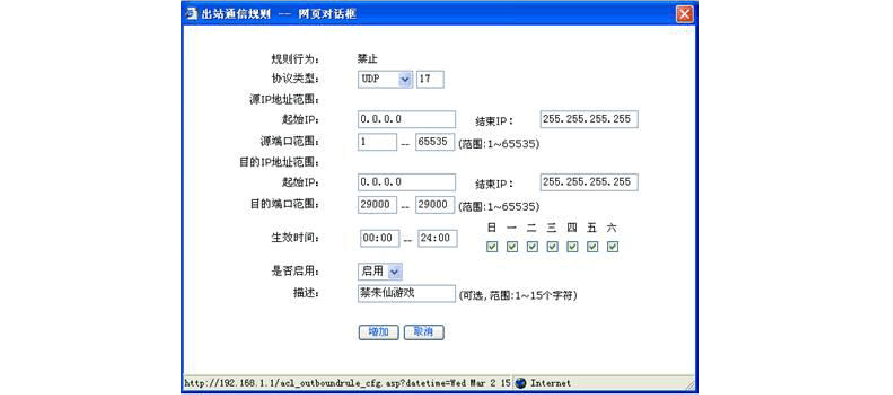Click the protocol number field showing 17
The height and width of the screenshot is (395, 893).
[x=430, y=80]
